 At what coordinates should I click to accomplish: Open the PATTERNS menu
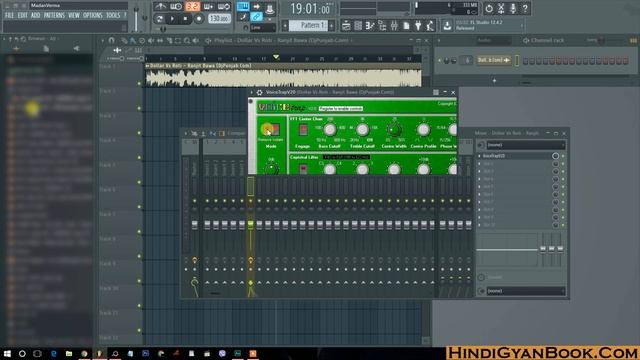click(54, 16)
